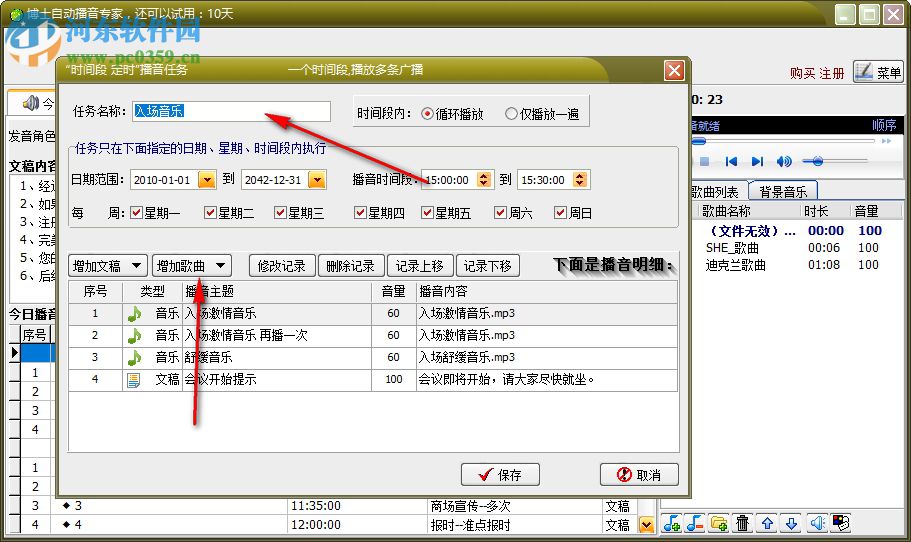
Task: Click the trash can icon to clear list
Action: pyautogui.click(x=743, y=523)
